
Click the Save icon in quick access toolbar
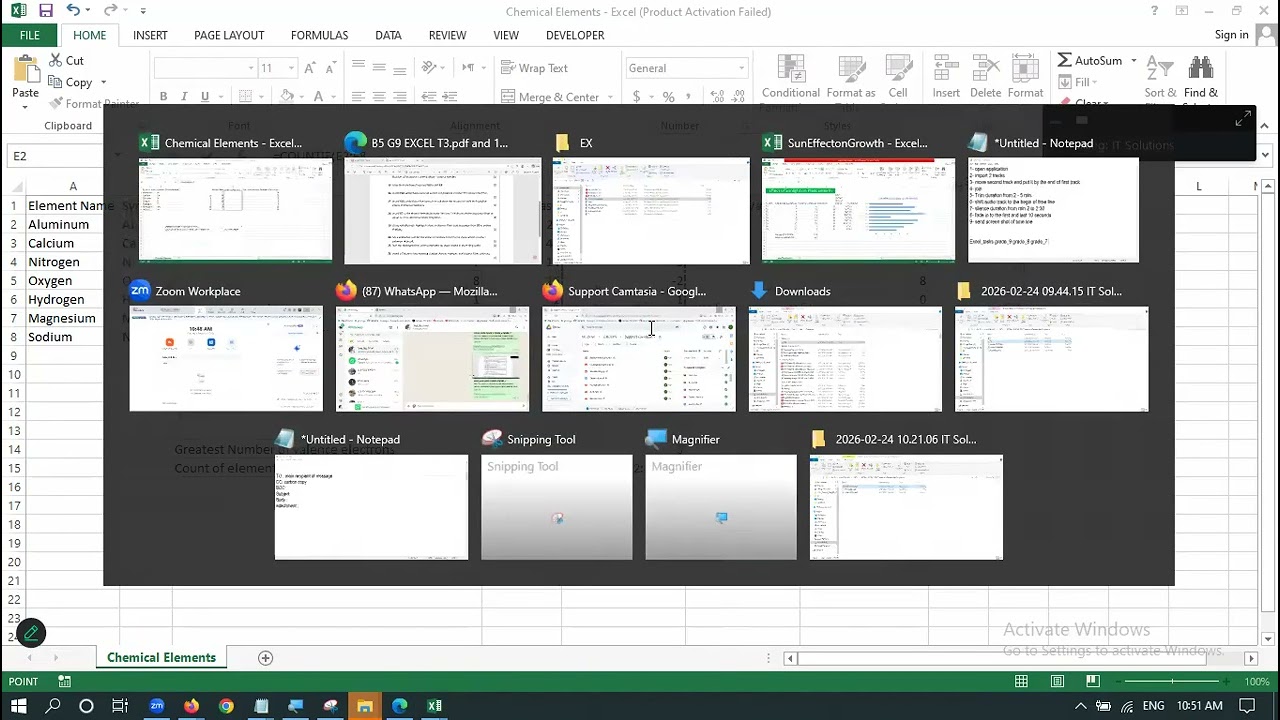pos(46,11)
